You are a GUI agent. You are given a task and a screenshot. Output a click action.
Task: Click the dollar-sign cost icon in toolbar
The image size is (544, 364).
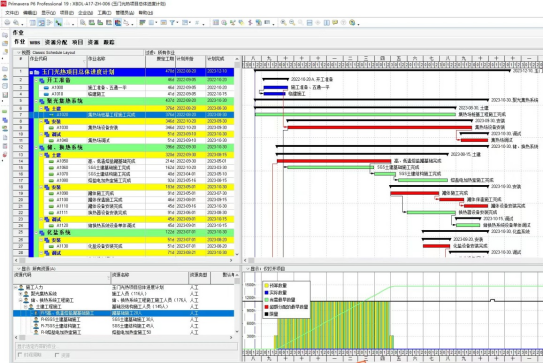[x=250, y=23]
